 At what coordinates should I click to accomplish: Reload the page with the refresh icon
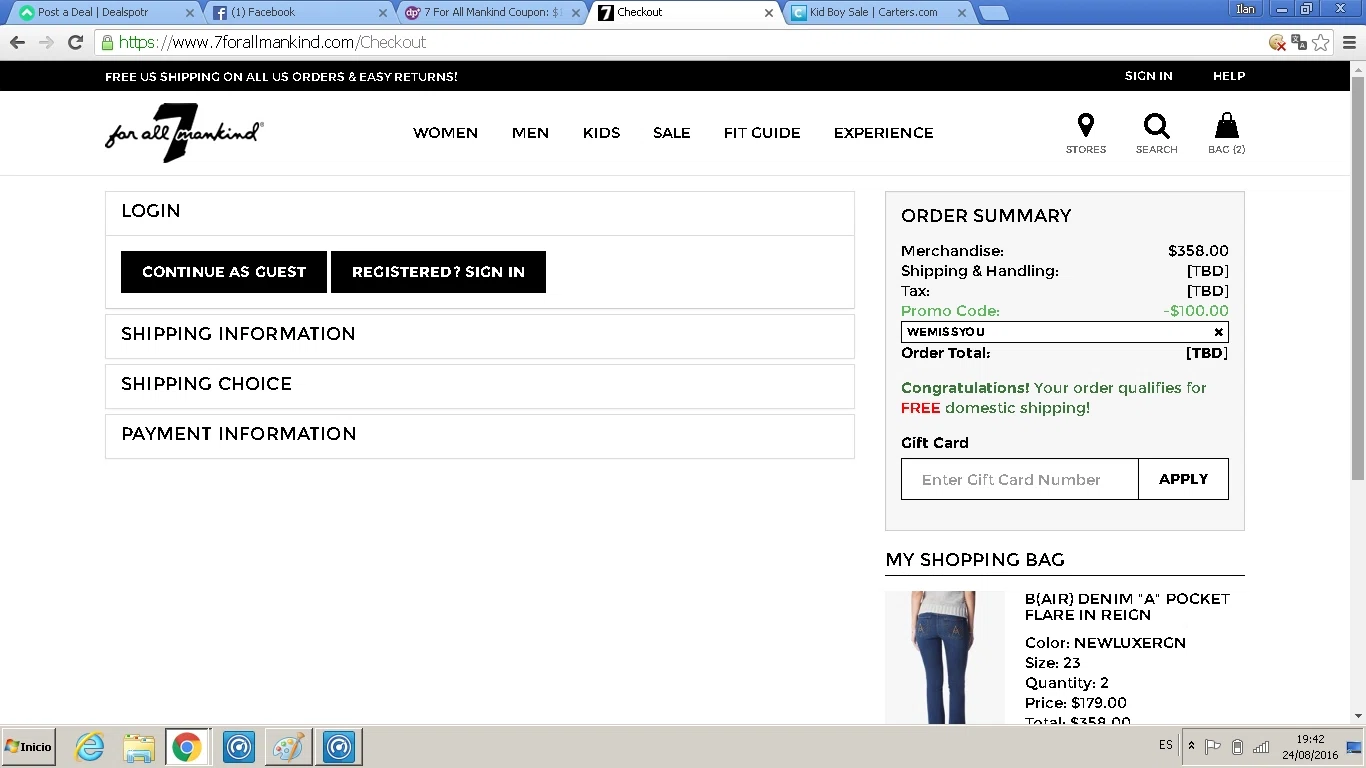[x=75, y=42]
